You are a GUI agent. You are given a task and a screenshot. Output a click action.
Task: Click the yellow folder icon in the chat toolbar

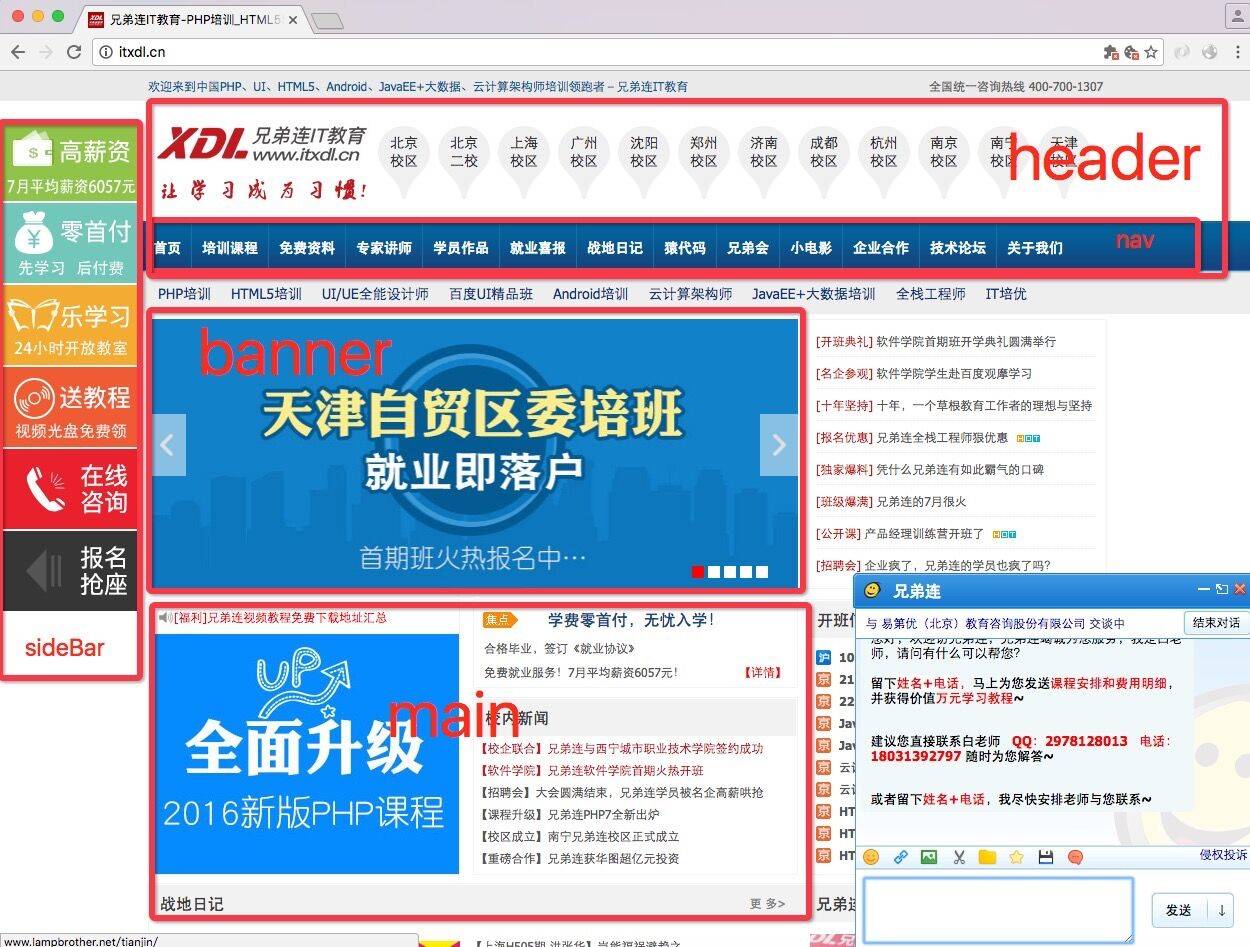[x=987, y=857]
